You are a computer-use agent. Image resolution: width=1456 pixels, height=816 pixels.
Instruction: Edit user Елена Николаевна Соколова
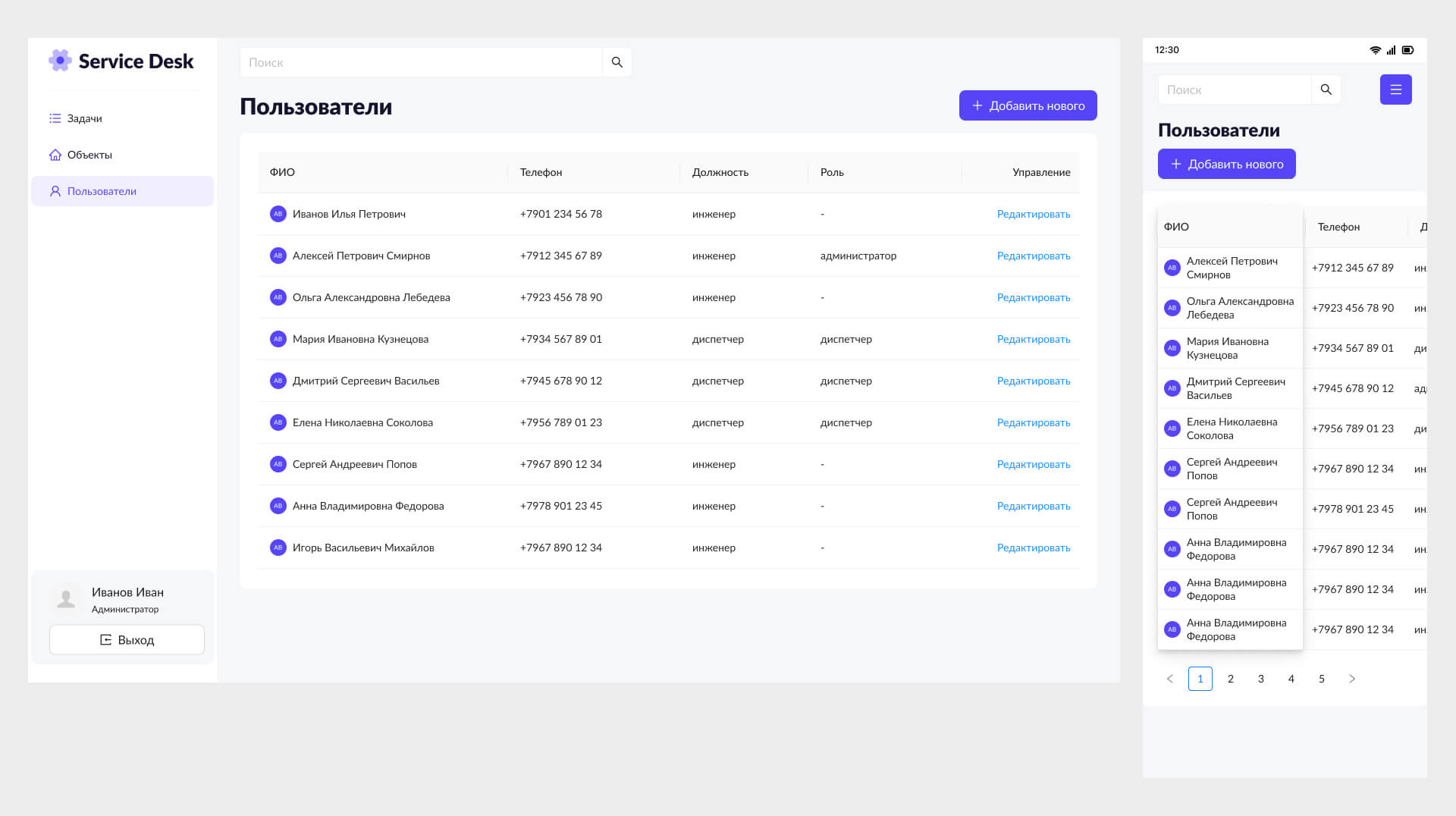pyautogui.click(x=1033, y=423)
